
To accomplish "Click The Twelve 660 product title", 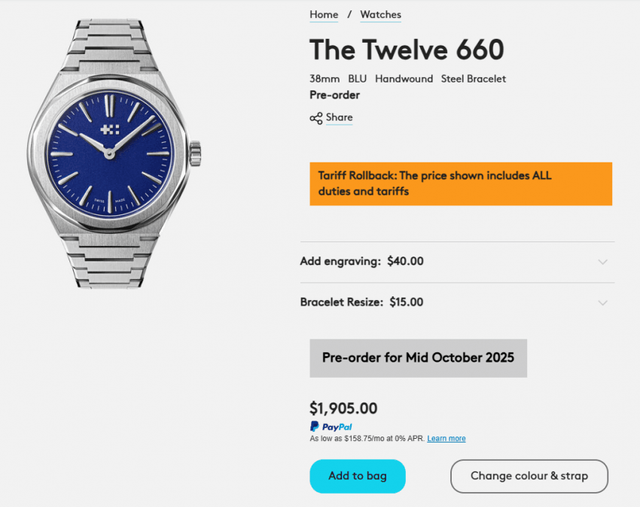I will pyautogui.click(x=406, y=49).
